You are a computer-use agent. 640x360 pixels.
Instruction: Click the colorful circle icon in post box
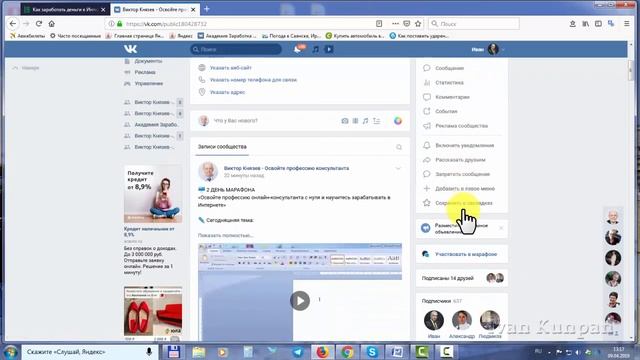[398, 121]
